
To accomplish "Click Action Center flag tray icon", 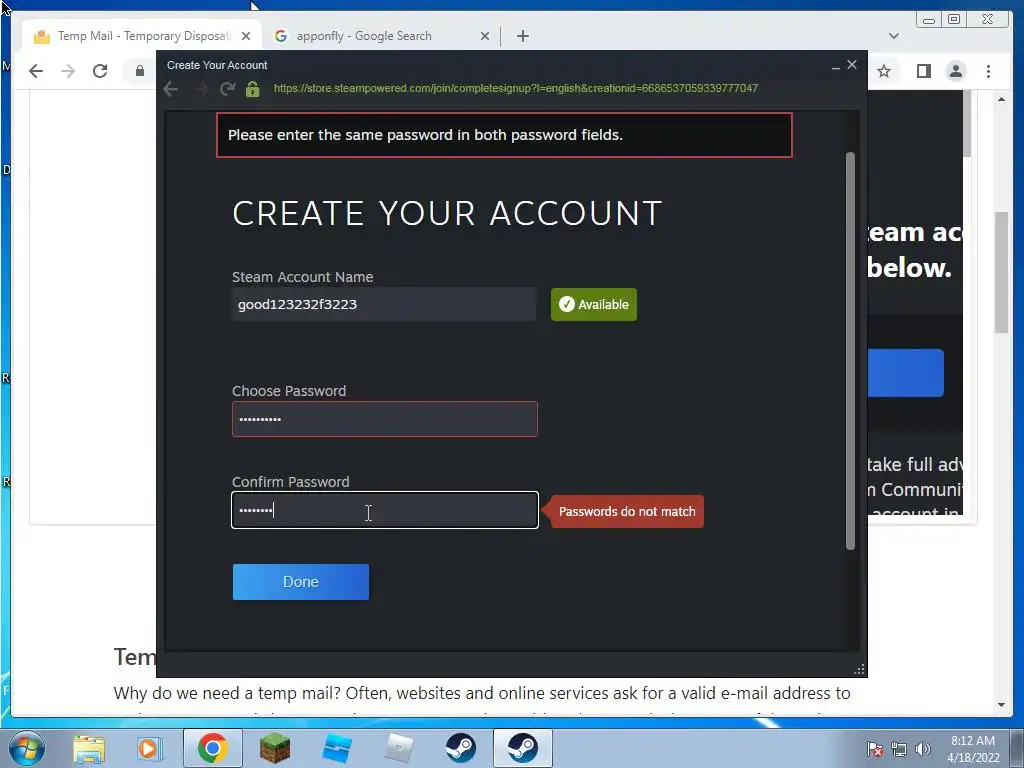I will pos(875,749).
